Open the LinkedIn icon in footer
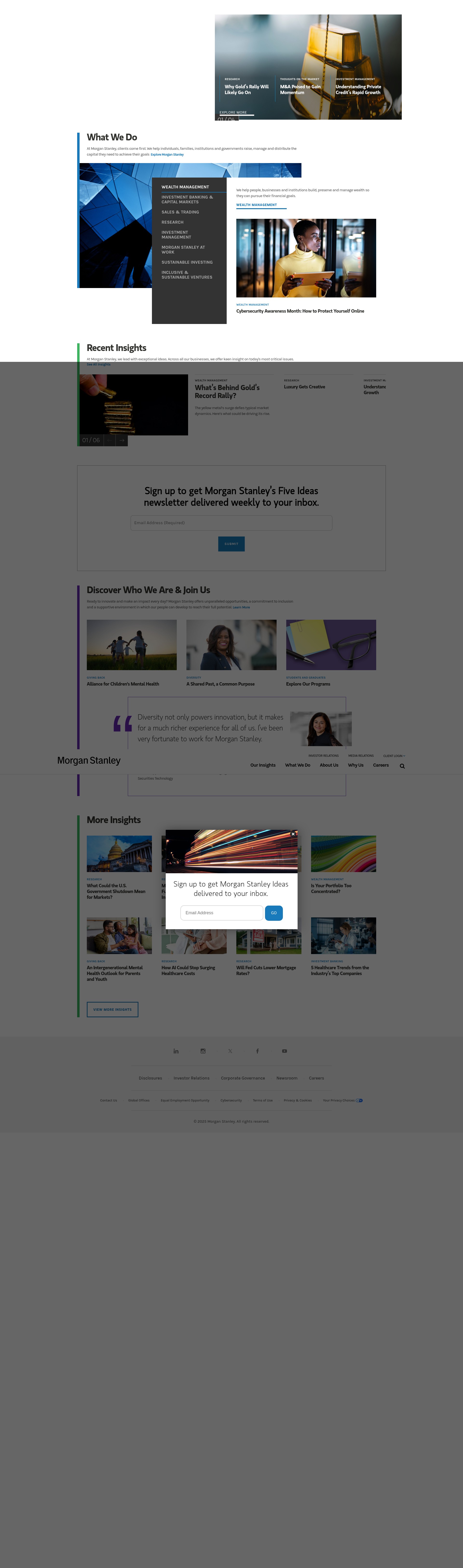463x1568 pixels. click(x=176, y=1051)
